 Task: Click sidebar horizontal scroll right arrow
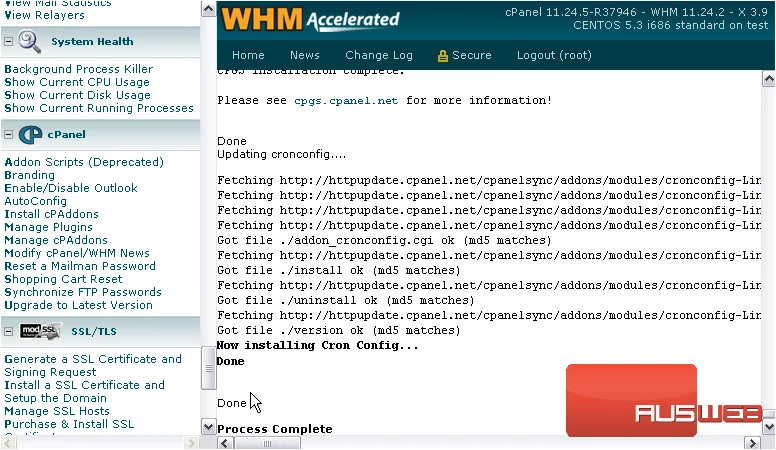(x=191, y=443)
